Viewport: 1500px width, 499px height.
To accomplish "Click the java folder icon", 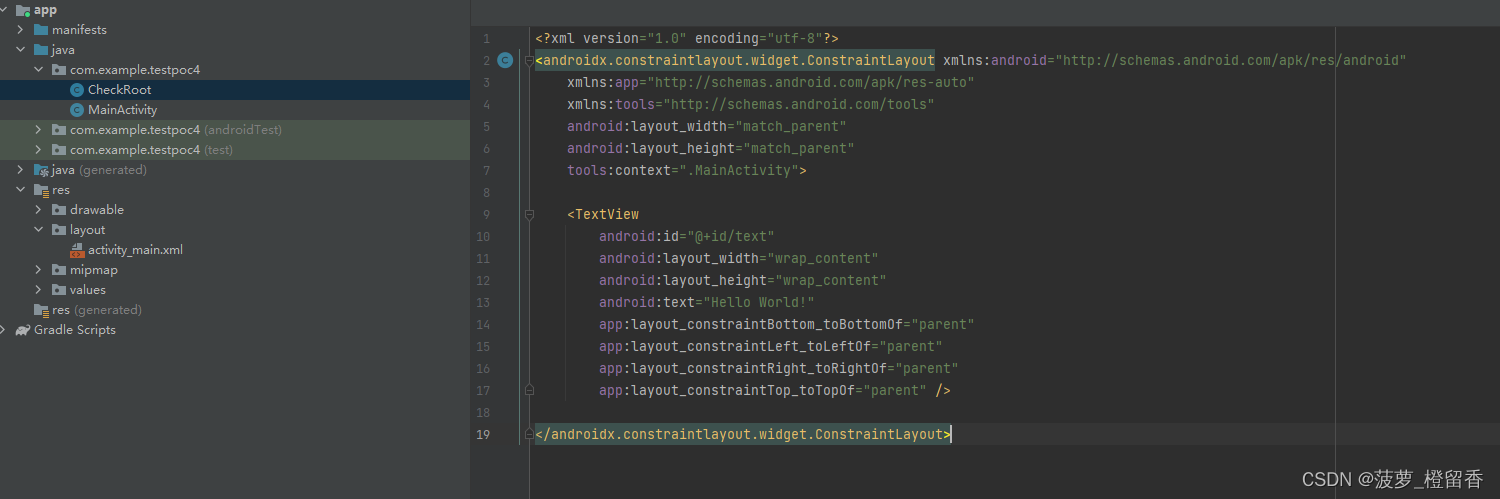I will 41,50.
